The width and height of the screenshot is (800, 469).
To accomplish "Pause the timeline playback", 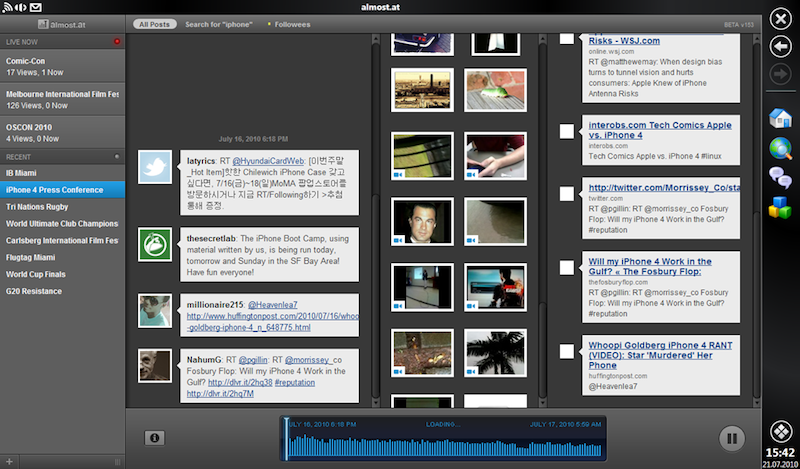I will coord(731,437).
